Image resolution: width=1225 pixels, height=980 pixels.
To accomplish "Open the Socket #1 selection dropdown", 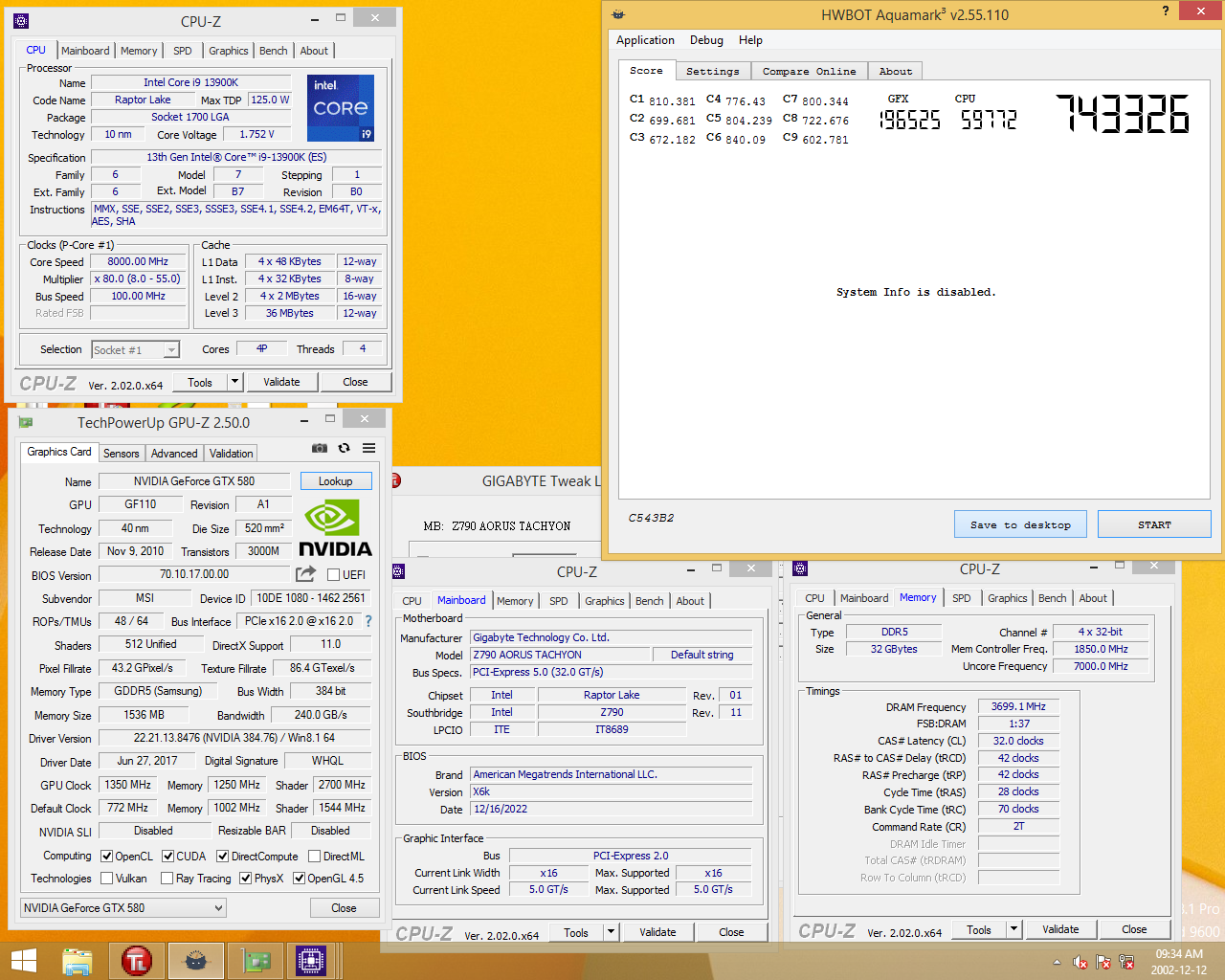I will point(136,349).
